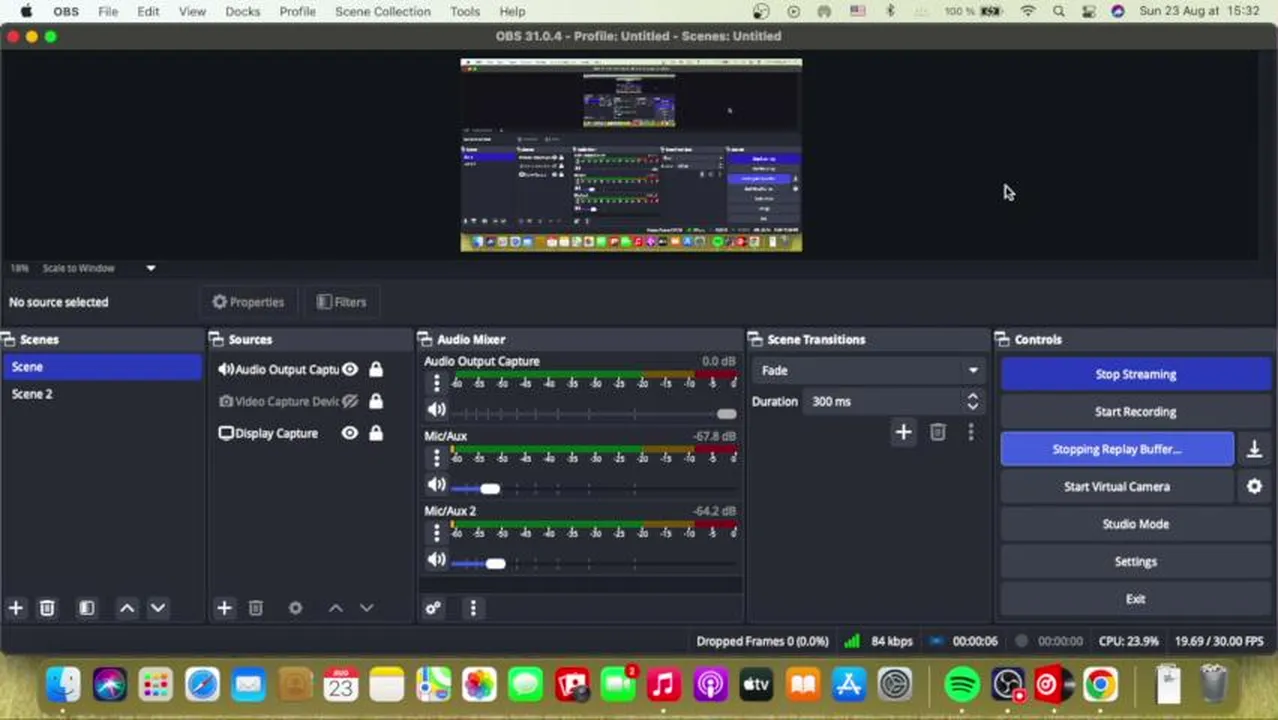This screenshot has width=1278, height=720.
Task: Enable Studio Mode button
Action: click(1135, 524)
